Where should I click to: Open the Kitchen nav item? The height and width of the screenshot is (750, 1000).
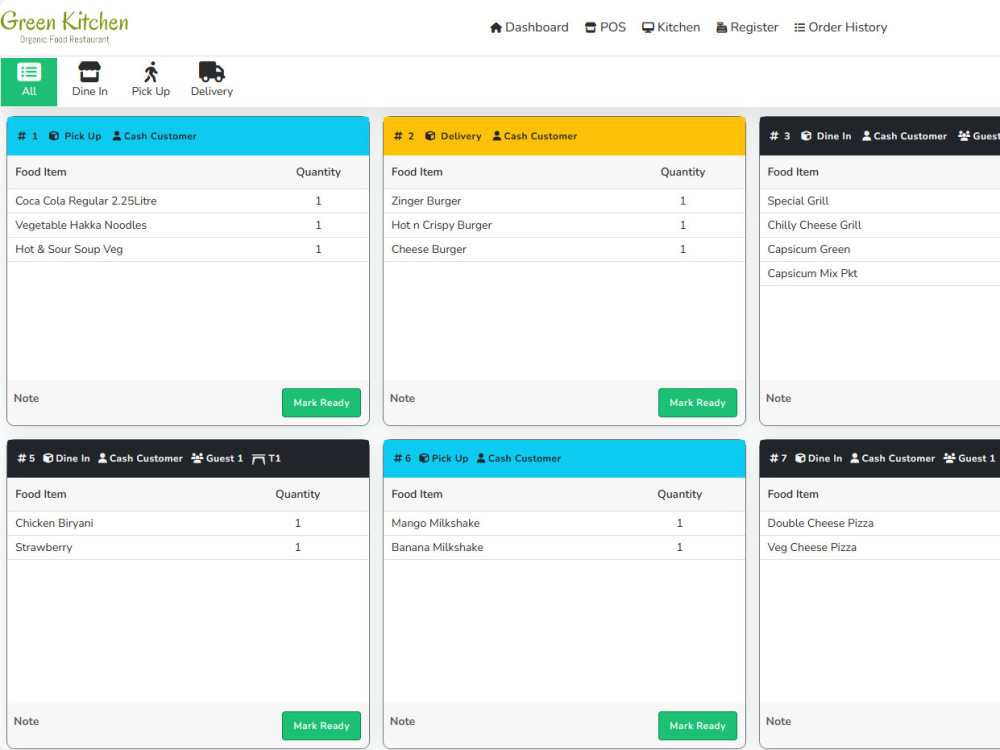[x=671, y=27]
